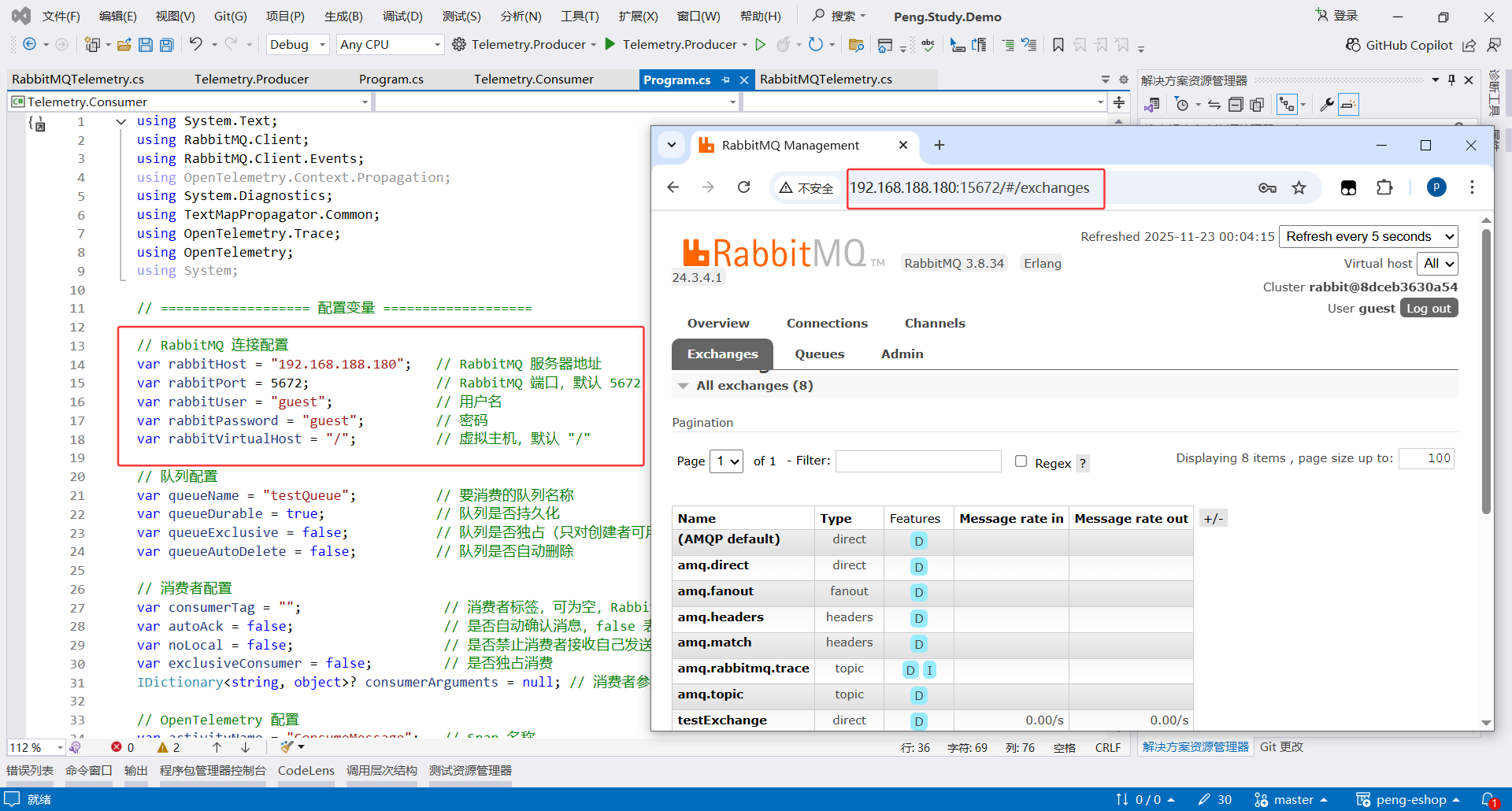
Task: Open the Virtual host All dropdown
Action: pos(1437,264)
